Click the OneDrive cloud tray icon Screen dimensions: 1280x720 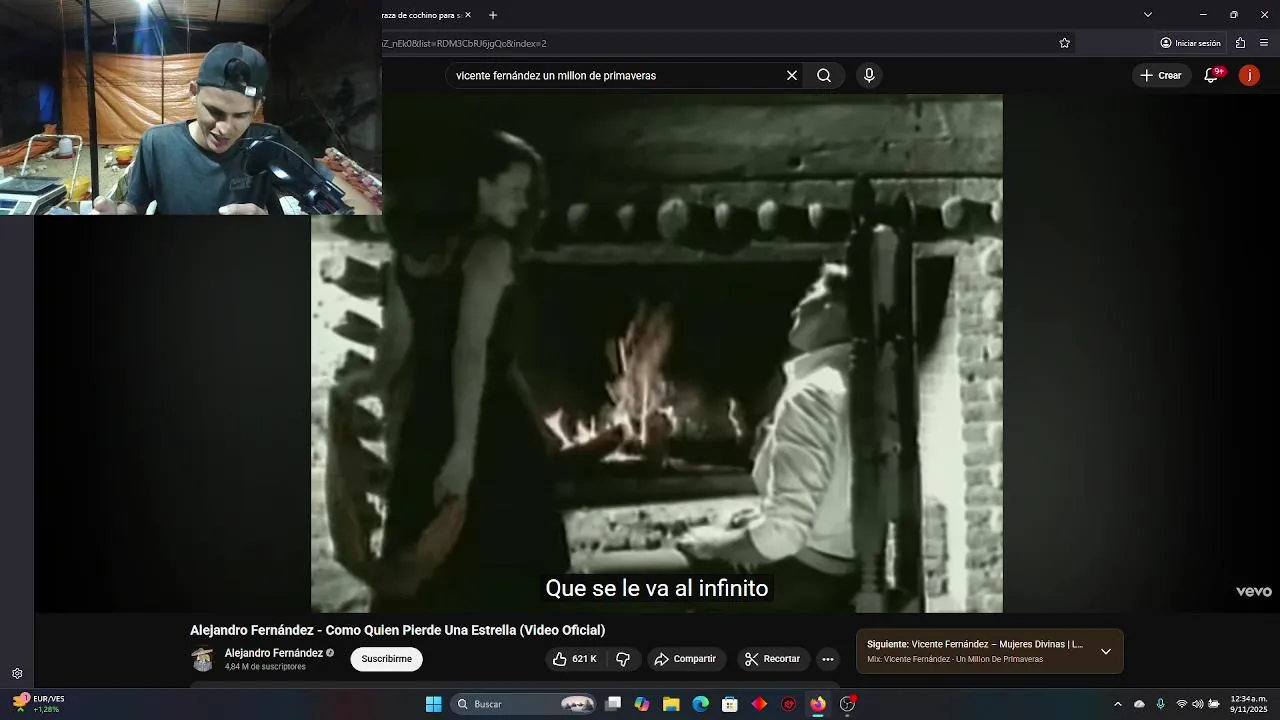click(x=1139, y=704)
